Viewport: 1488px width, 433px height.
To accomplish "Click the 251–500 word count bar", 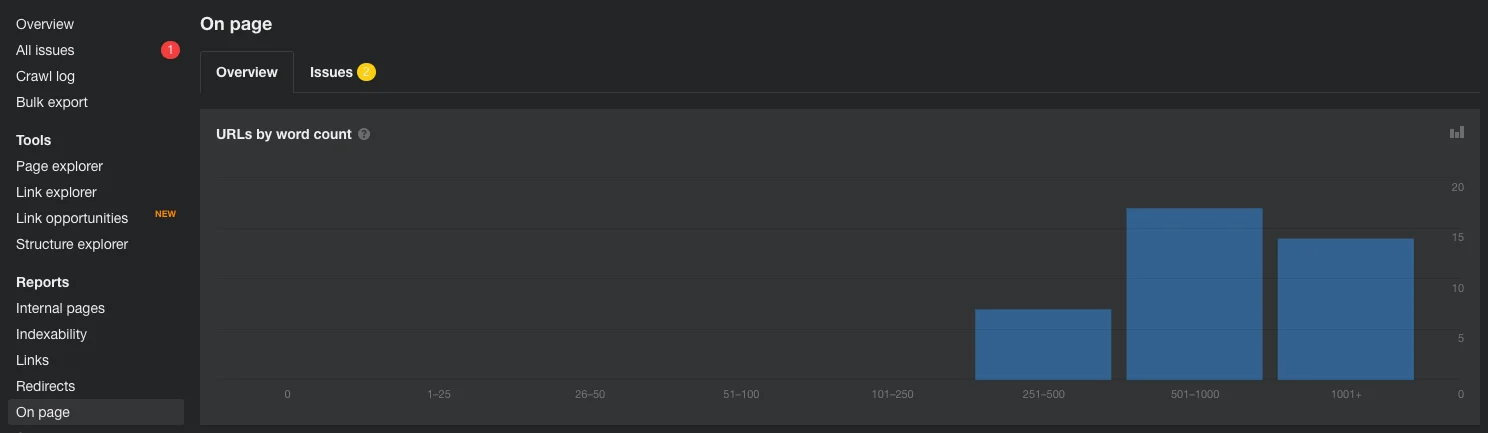I will pyautogui.click(x=1043, y=344).
